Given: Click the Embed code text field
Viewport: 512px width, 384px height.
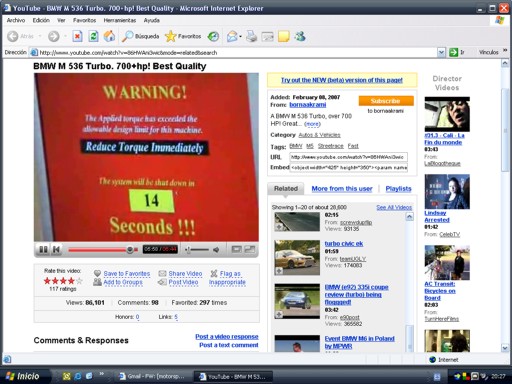Looking at the screenshot, I should (x=348, y=167).
